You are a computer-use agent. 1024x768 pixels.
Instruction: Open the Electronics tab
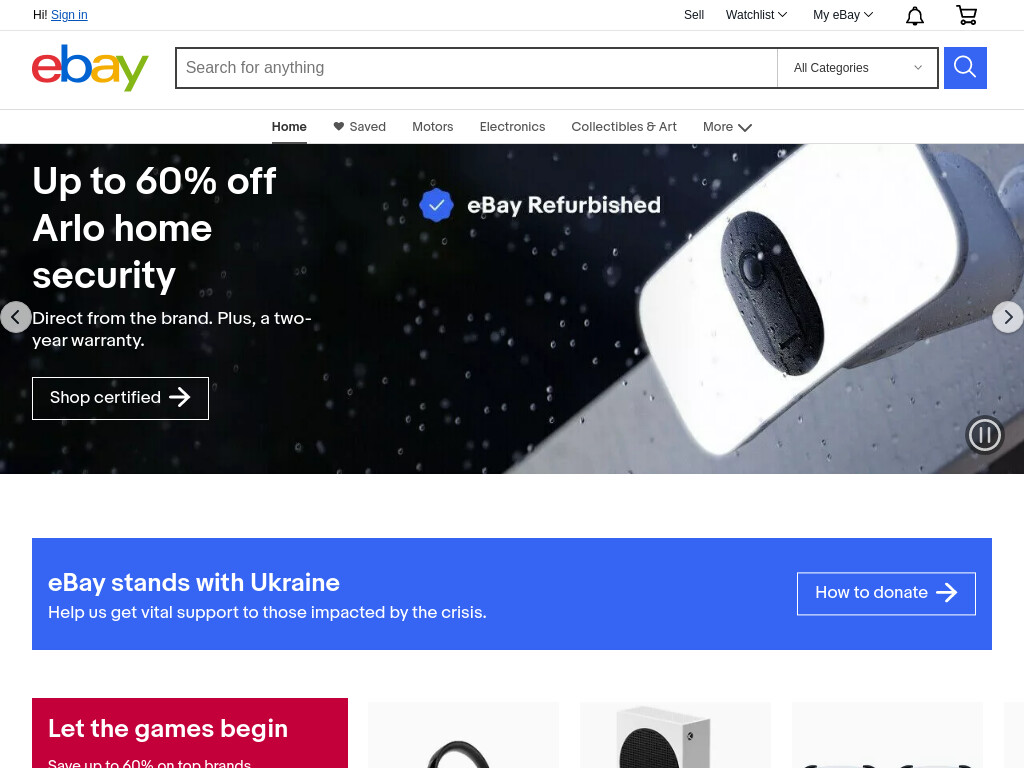click(x=512, y=127)
